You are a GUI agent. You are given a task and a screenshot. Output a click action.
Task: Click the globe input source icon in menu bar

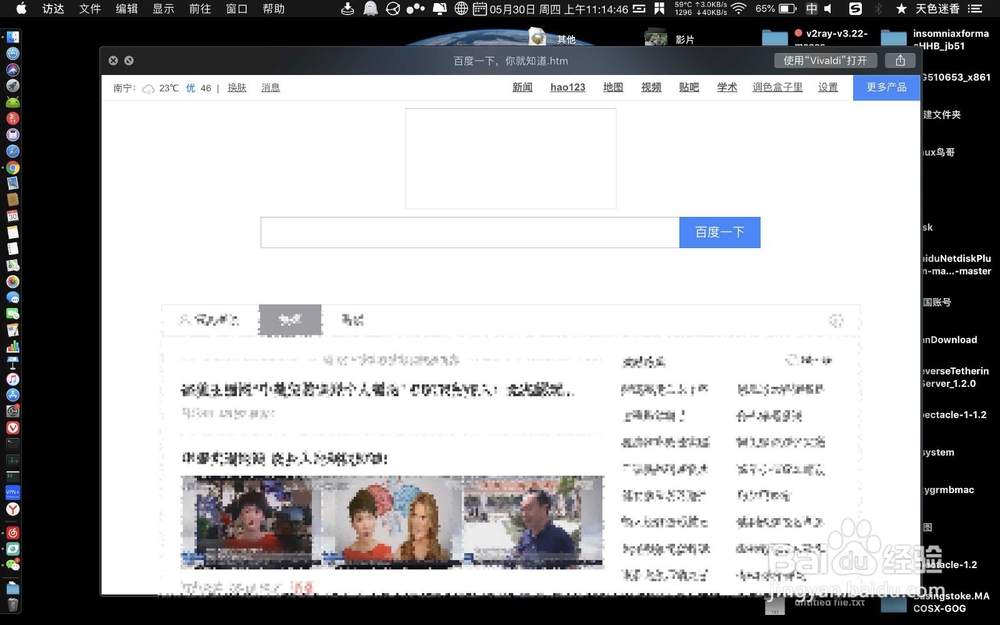461,9
